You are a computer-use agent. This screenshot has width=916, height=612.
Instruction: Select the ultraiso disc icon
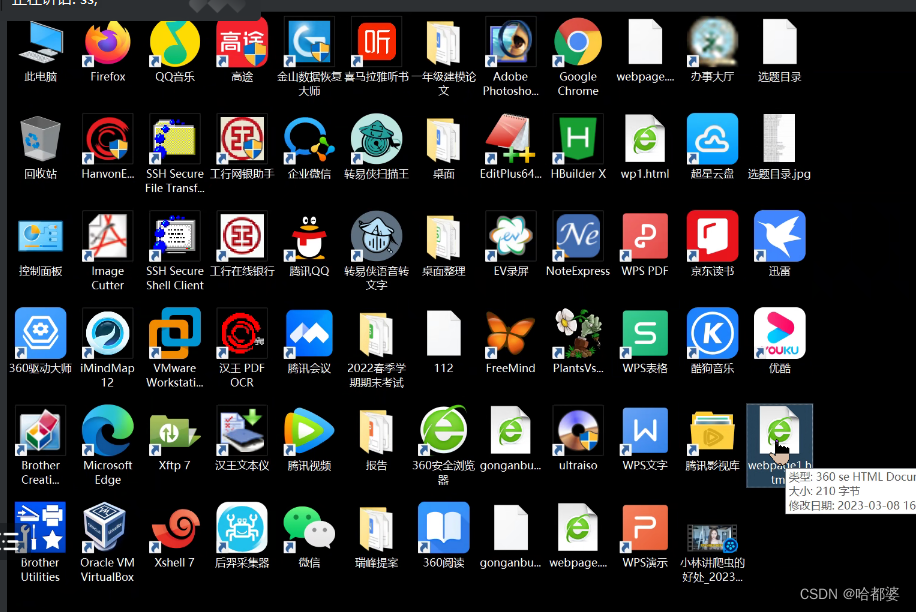[x=578, y=430]
